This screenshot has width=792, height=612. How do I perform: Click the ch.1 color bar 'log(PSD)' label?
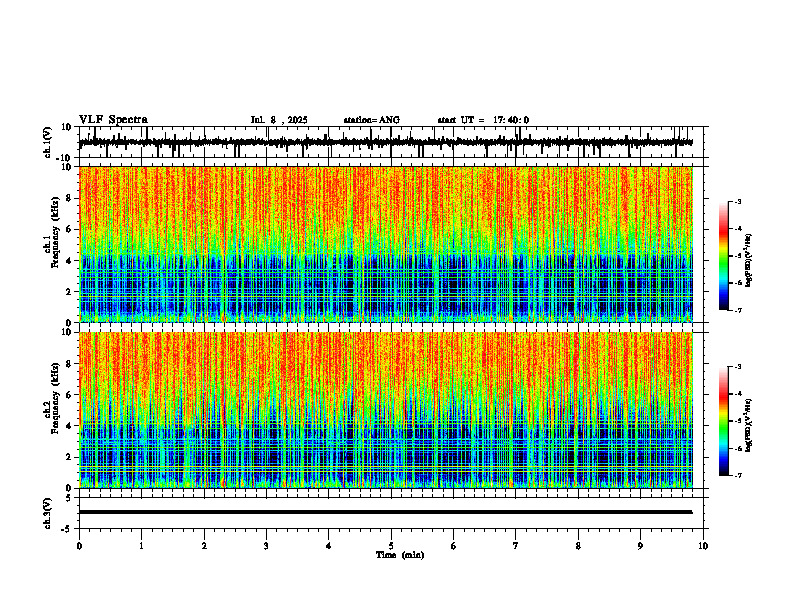(x=749, y=260)
